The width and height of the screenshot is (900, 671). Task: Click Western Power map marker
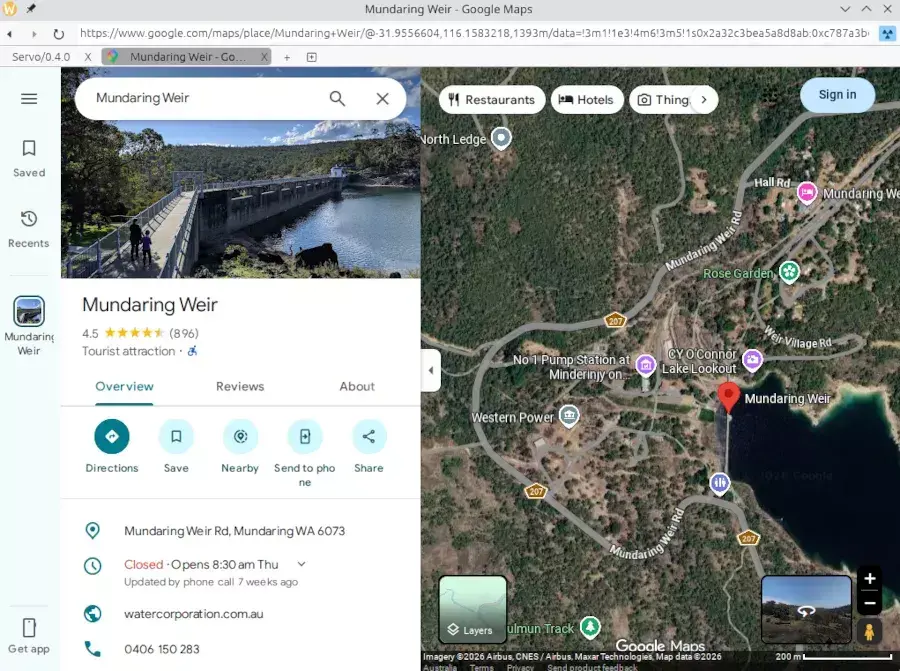pyautogui.click(x=569, y=416)
